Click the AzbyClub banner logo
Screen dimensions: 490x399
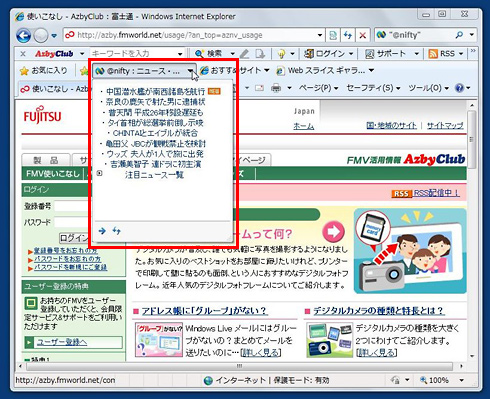[x=434, y=159]
